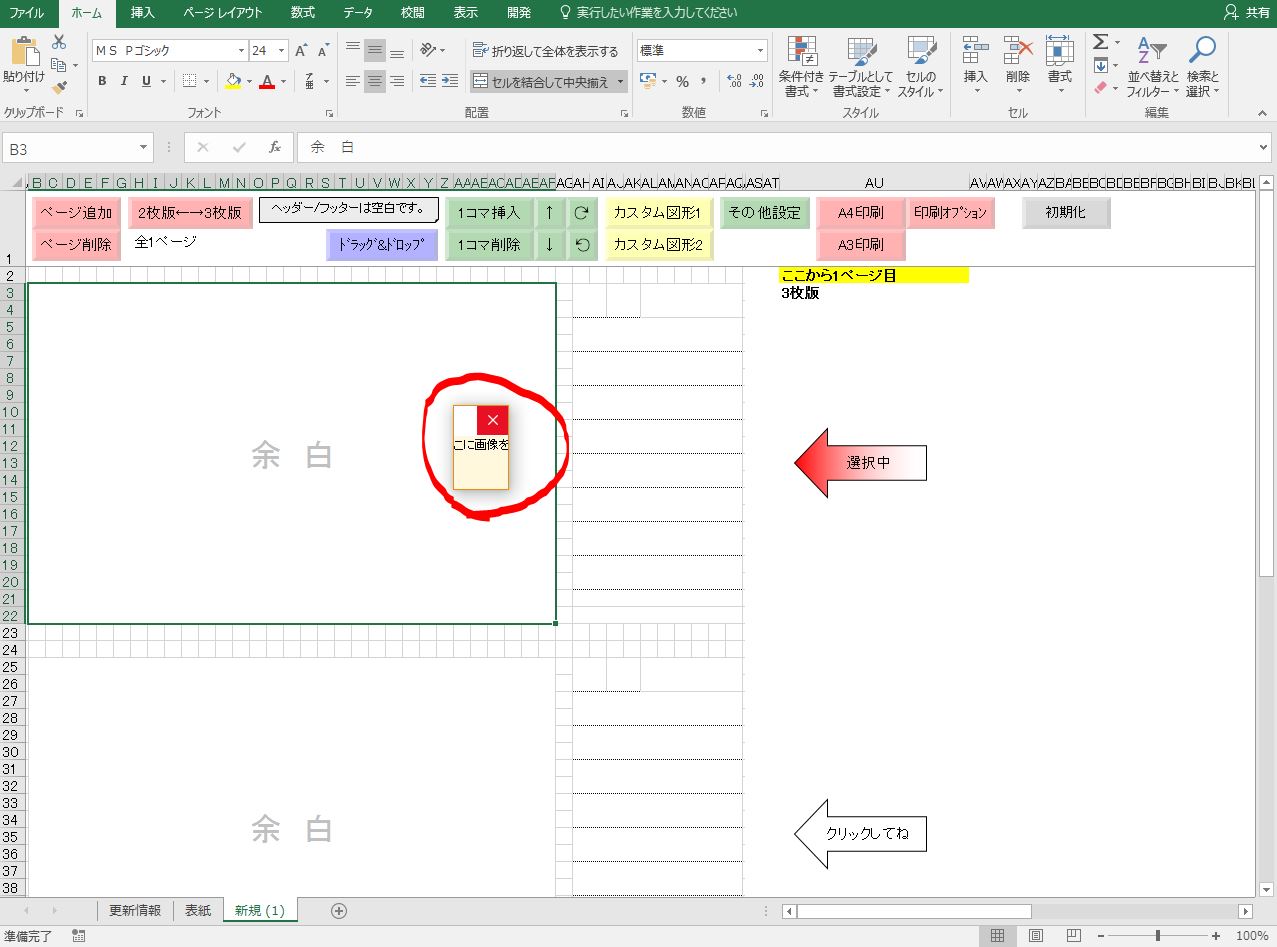Screen dimensions: 1277x947
Task: Click the Cut scissors icon
Action: tap(59, 42)
